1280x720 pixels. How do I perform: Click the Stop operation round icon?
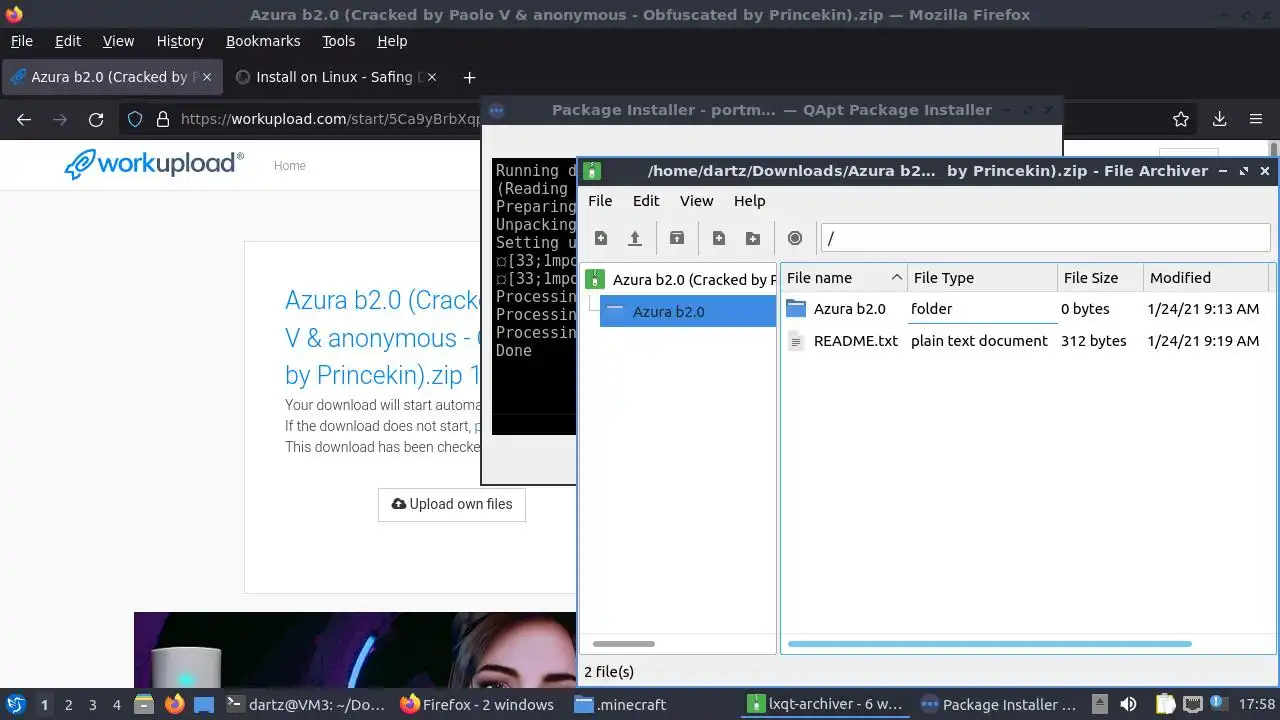pos(795,238)
